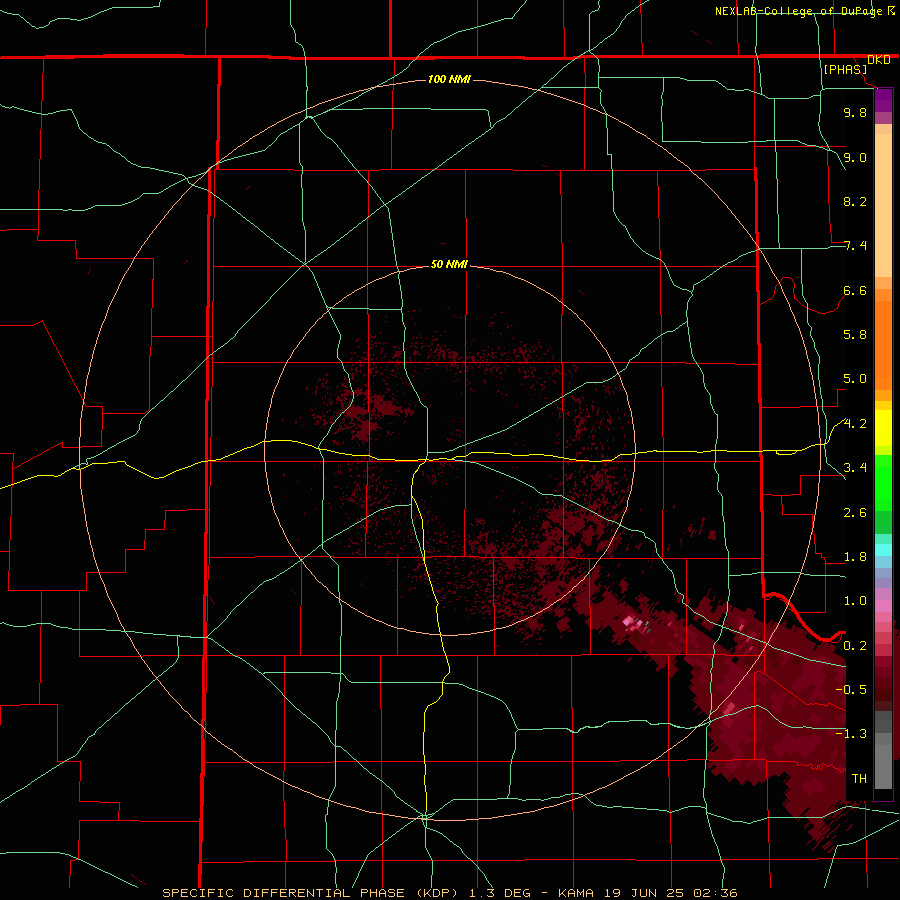Viewport: 900px width, 900px height.
Task: Click the "KAMA" radar site identifier
Action: pyautogui.click(x=576, y=893)
